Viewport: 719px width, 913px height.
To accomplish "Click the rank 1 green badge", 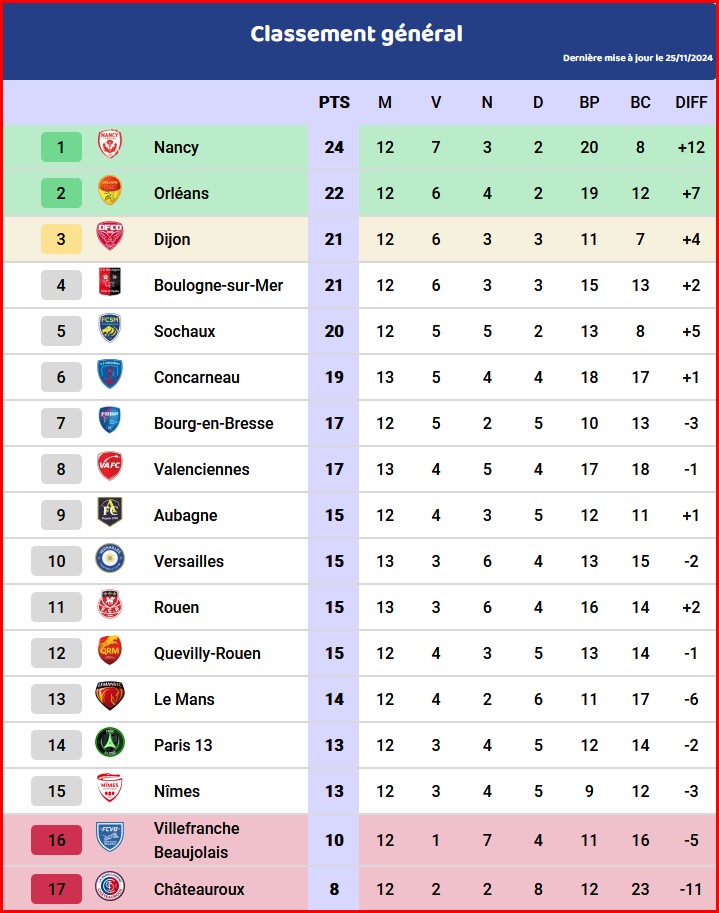I will click(61, 147).
